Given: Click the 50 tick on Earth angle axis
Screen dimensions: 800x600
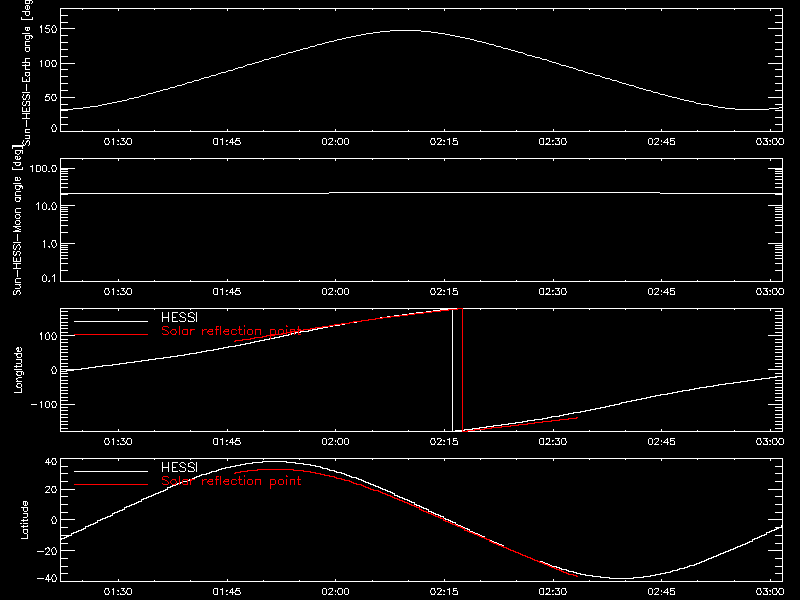Looking at the screenshot, I should [51, 98].
